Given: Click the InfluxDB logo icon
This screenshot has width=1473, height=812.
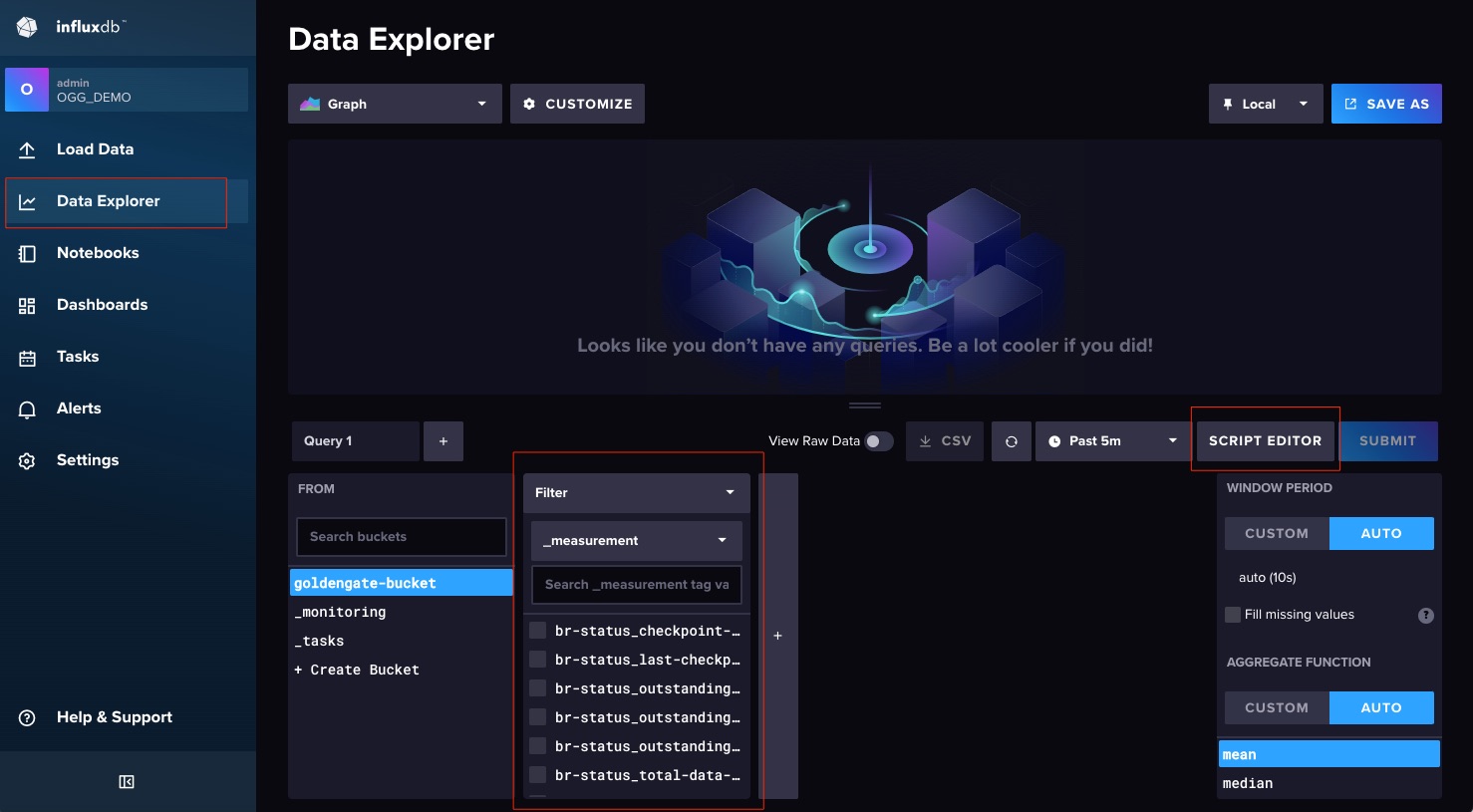Looking at the screenshot, I should coord(27,27).
